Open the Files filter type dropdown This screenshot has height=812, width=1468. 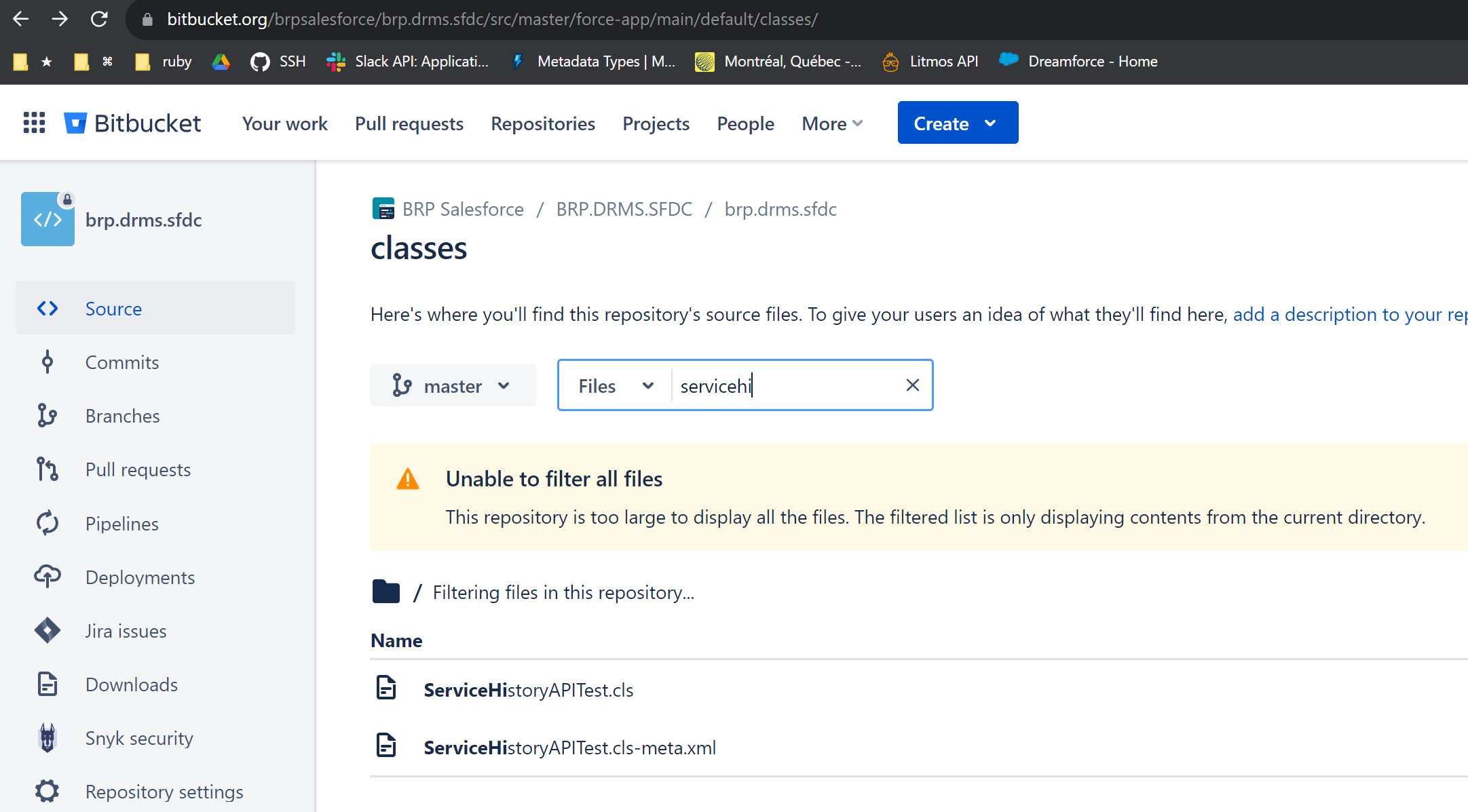tap(616, 385)
